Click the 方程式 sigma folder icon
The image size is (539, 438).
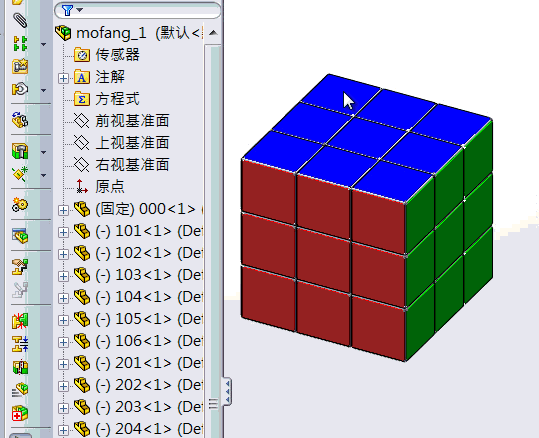pyautogui.click(x=82, y=99)
